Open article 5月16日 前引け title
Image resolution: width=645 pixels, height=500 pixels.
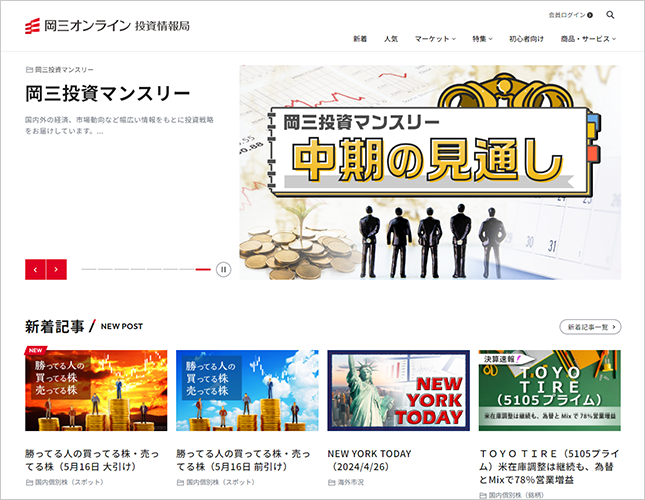click(244, 460)
